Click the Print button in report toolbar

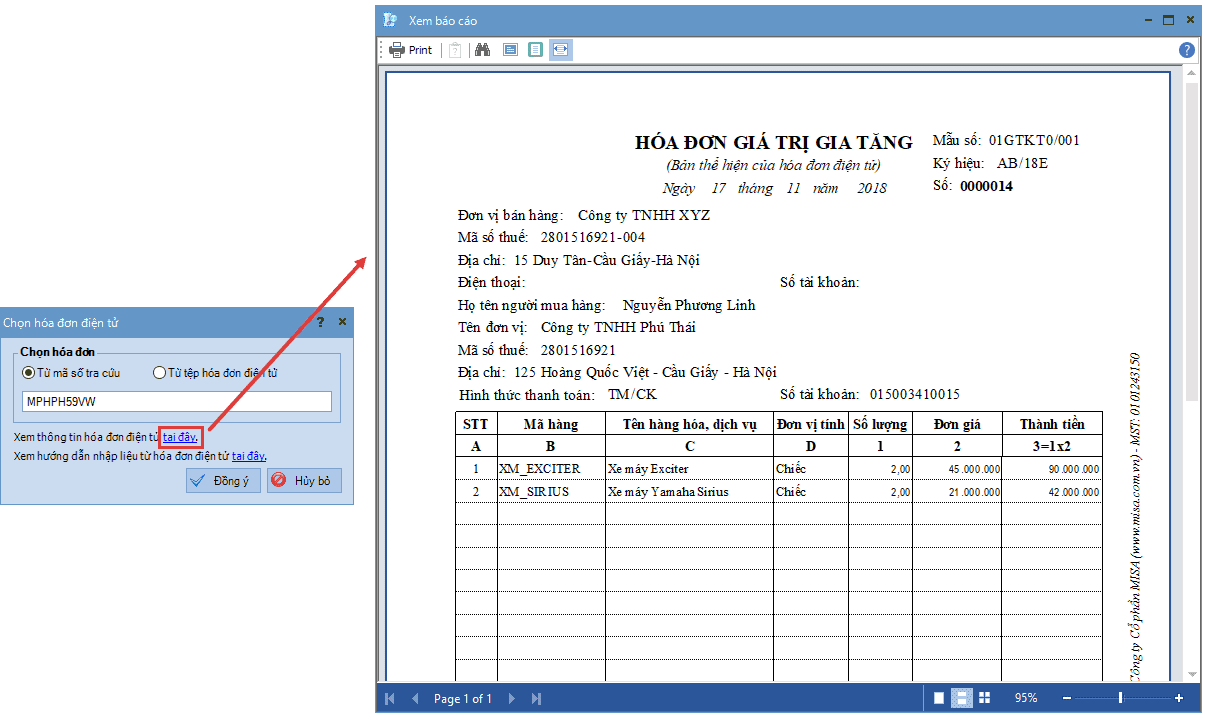point(410,50)
